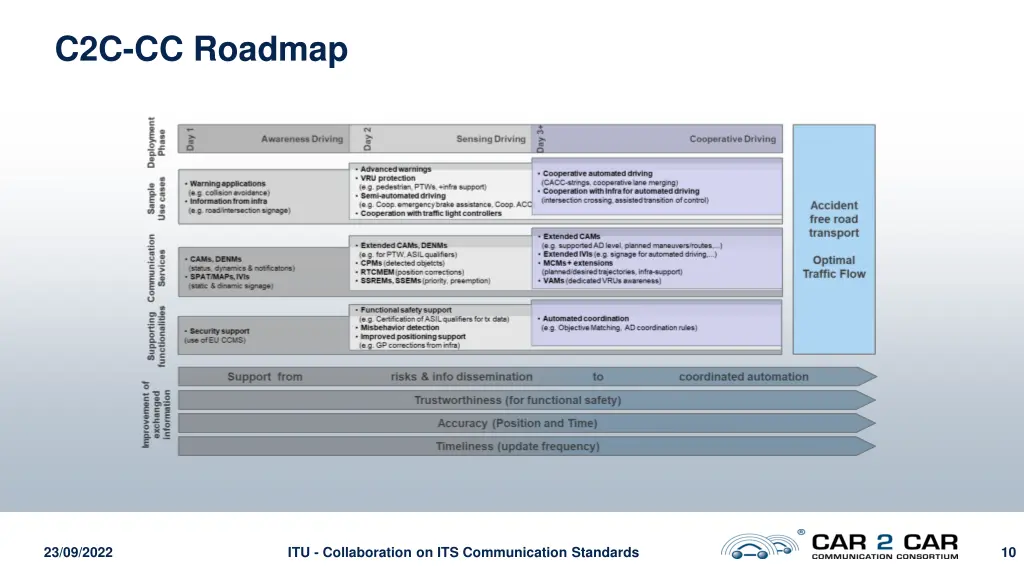The image size is (1024, 576).
Task: Click the Car 2 Car logo icon
Action: pos(762,546)
